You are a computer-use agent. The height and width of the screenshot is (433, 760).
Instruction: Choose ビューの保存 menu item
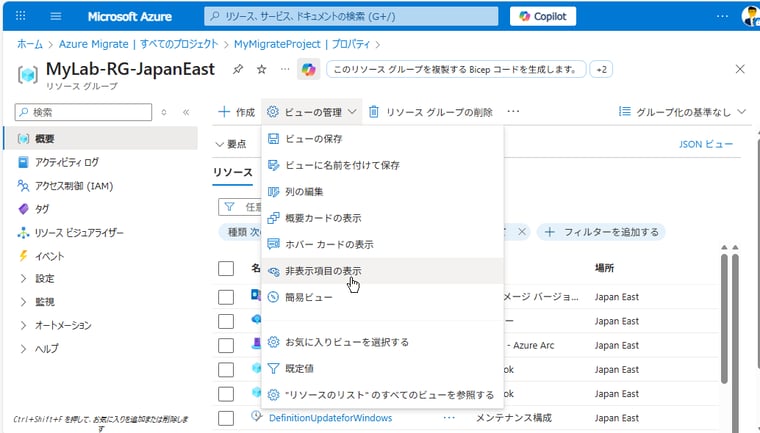[382, 139]
